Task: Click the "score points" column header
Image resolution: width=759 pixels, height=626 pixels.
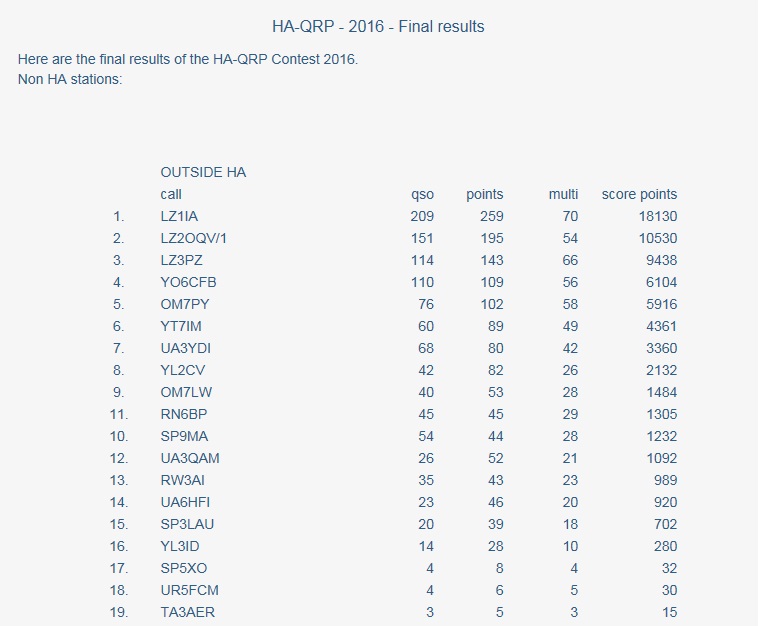Action: coord(639,194)
